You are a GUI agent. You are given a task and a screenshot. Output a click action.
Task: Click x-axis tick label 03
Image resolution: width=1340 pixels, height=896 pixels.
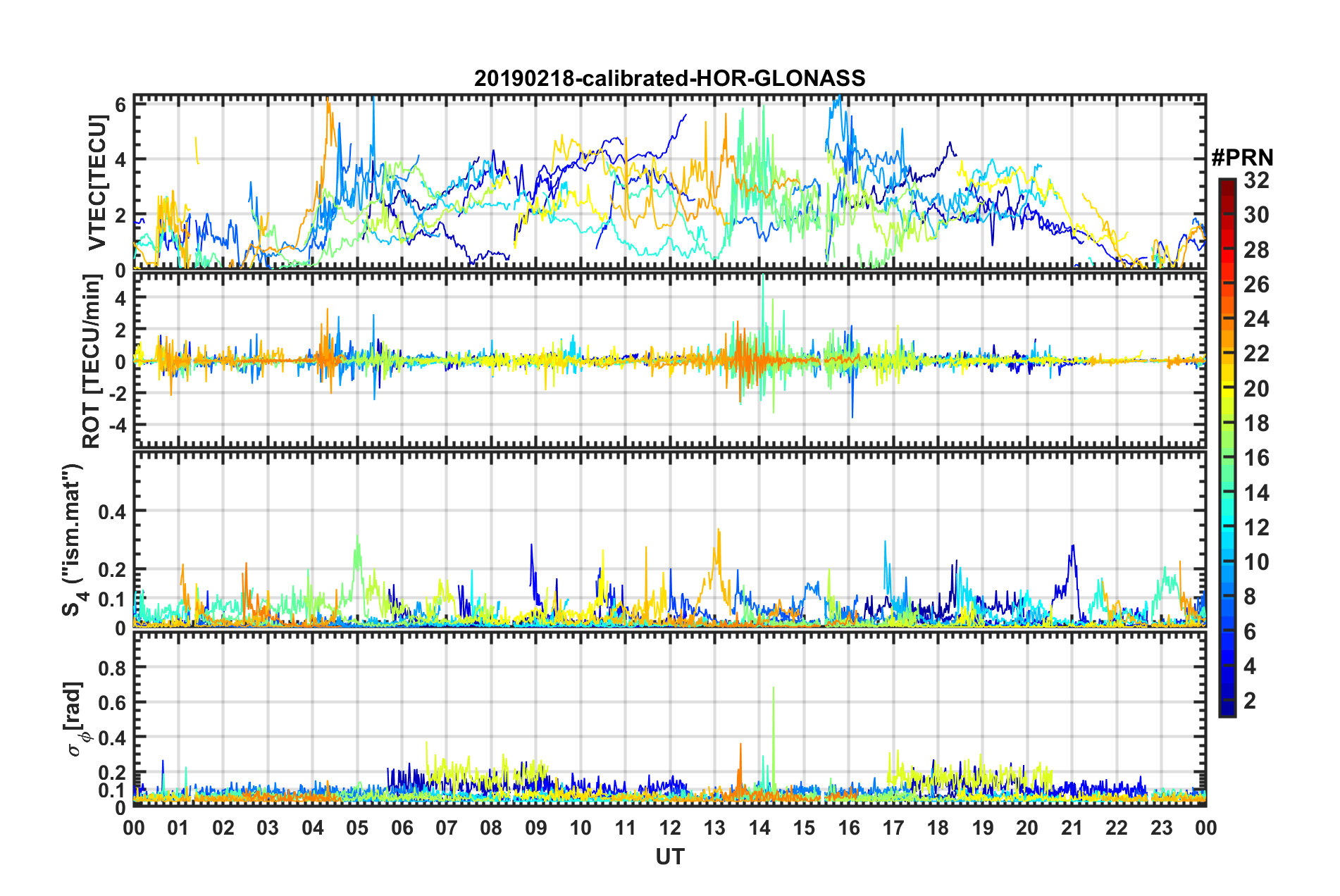pyautogui.click(x=268, y=828)
